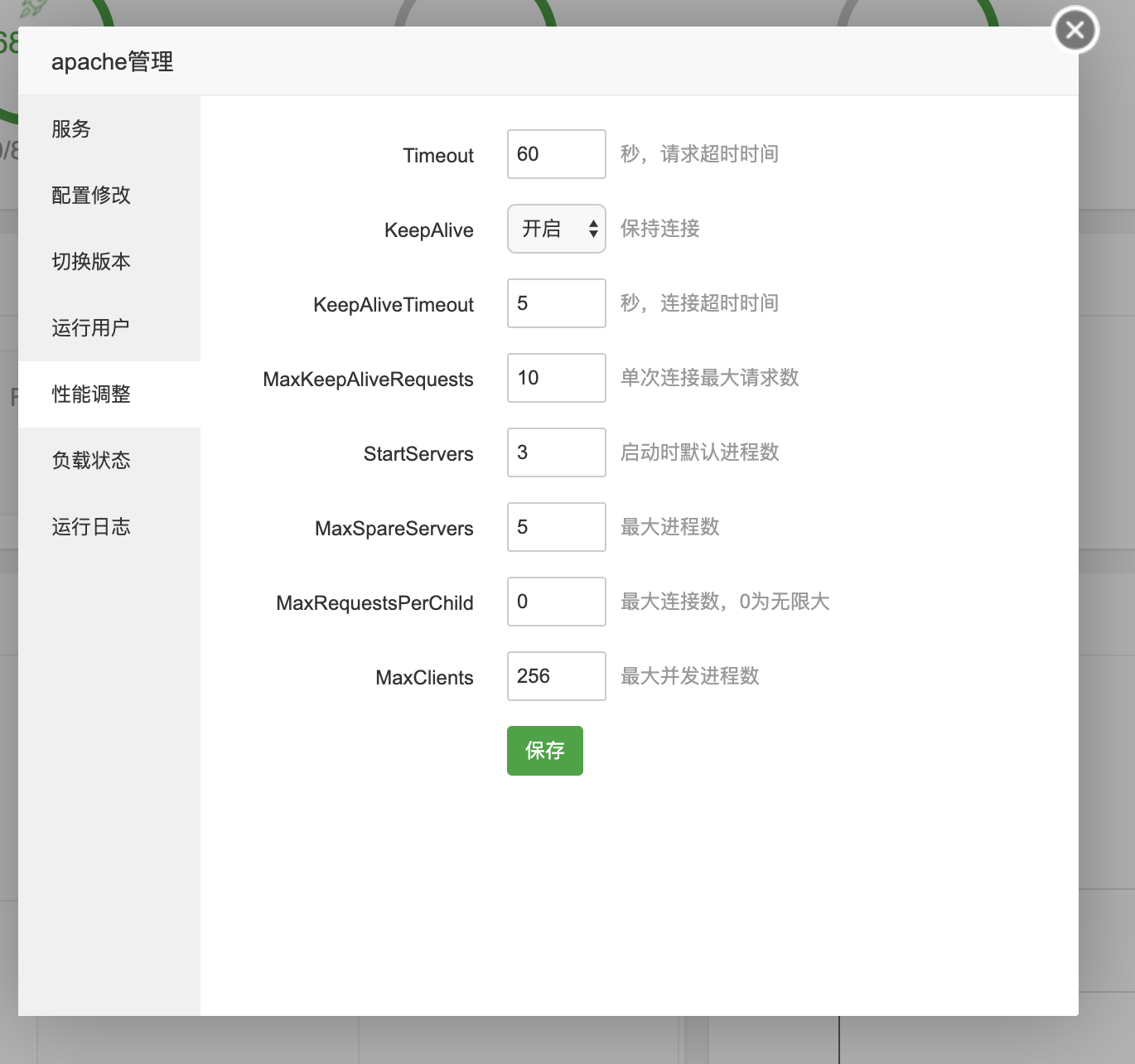Click the MaxKeepAliveRequests label

click(369, 380)
